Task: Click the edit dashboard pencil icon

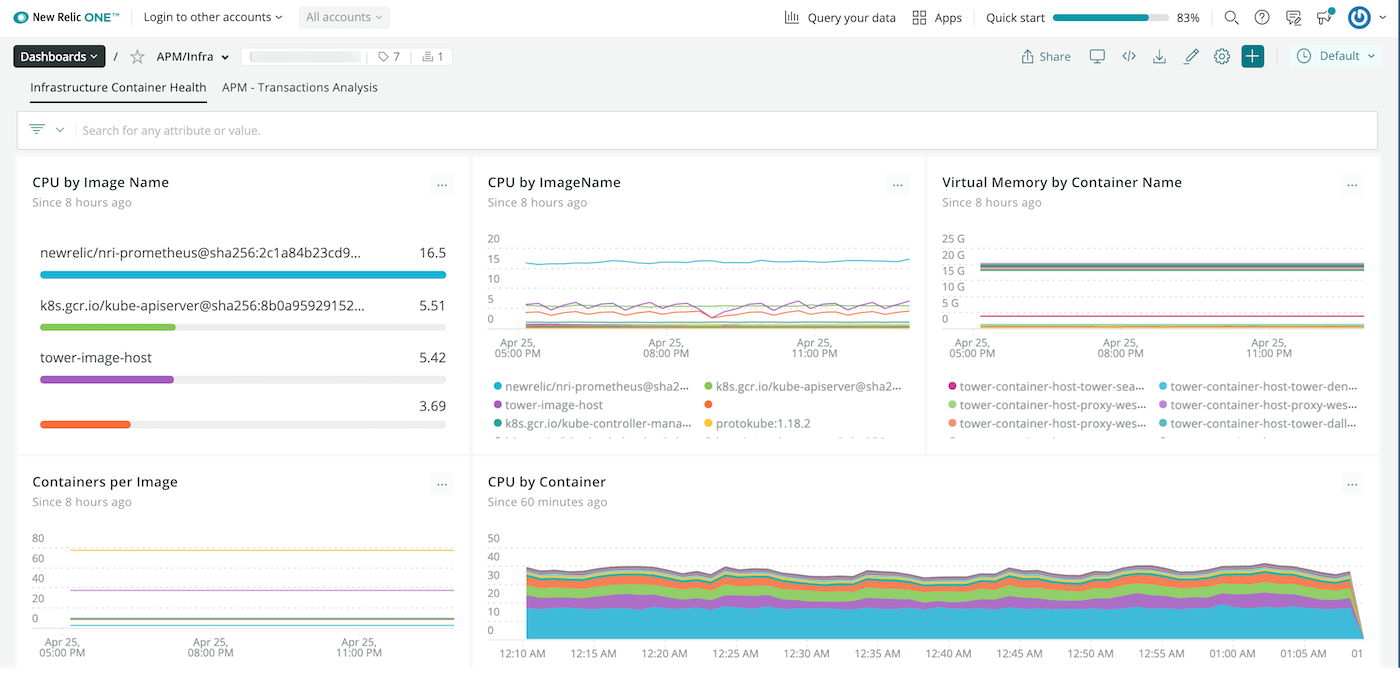Action: coord(1191,56)
